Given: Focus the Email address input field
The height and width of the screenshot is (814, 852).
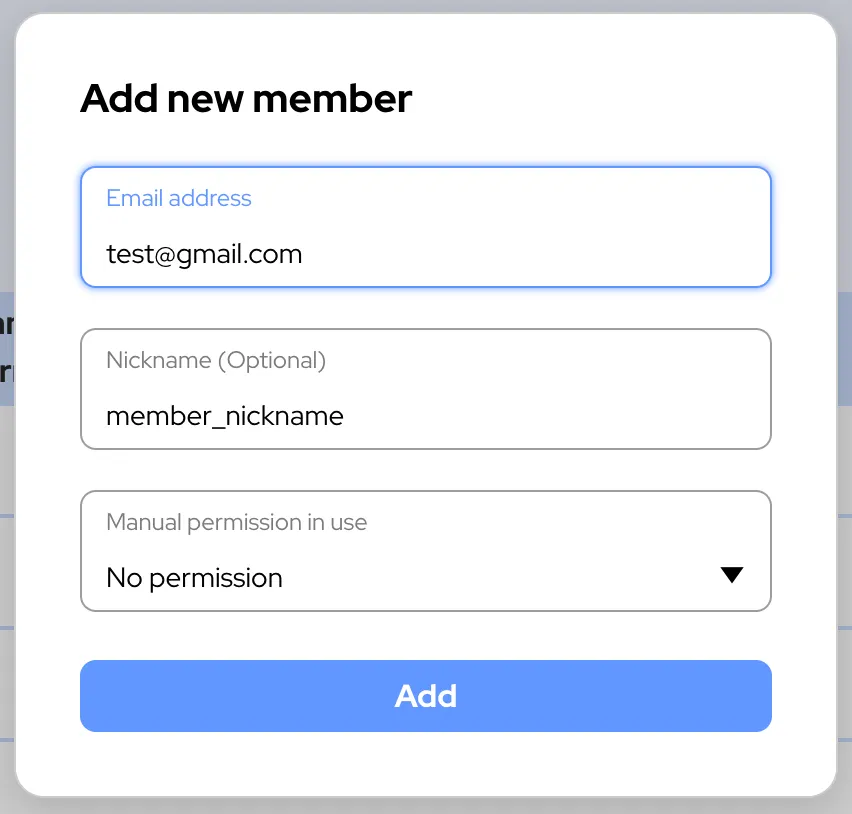Looking at the screenshot, I should point(425,228).
